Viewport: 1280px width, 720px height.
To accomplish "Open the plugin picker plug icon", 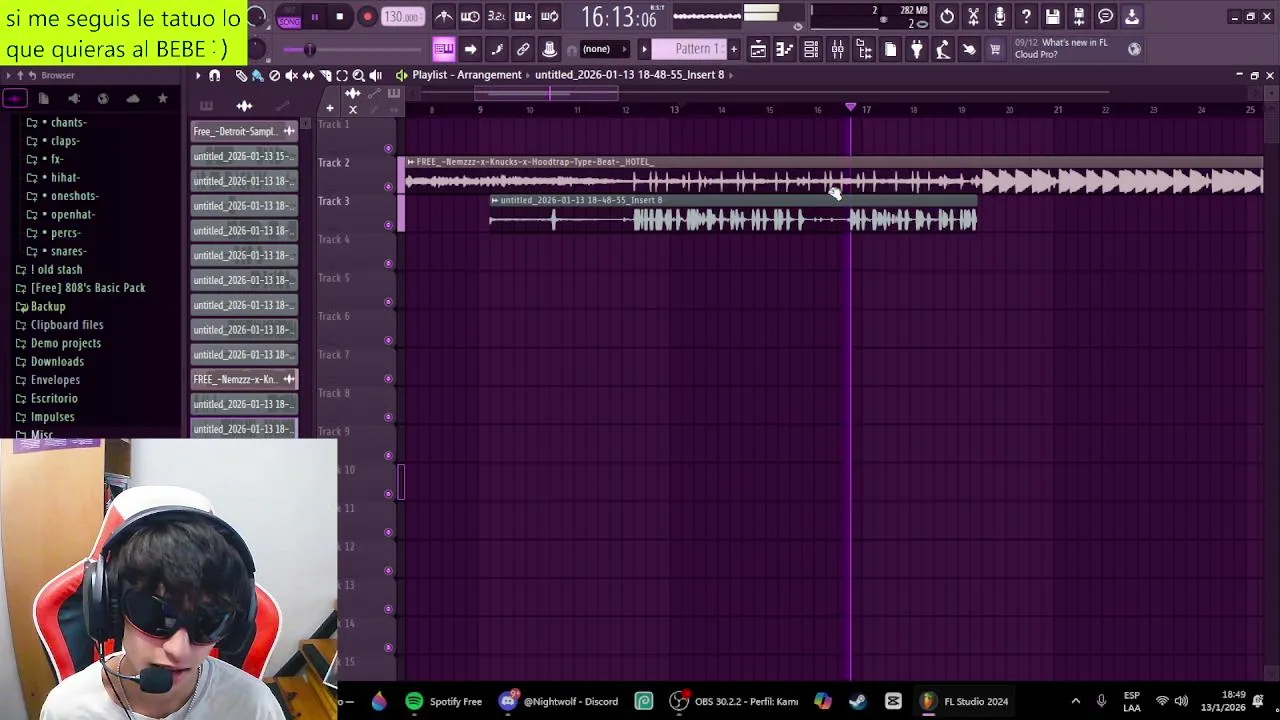I will coord(916,49).
